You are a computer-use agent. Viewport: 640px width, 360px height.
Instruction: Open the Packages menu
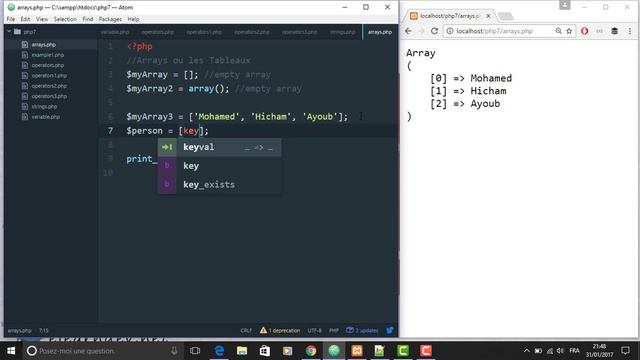tap(110, 19)
